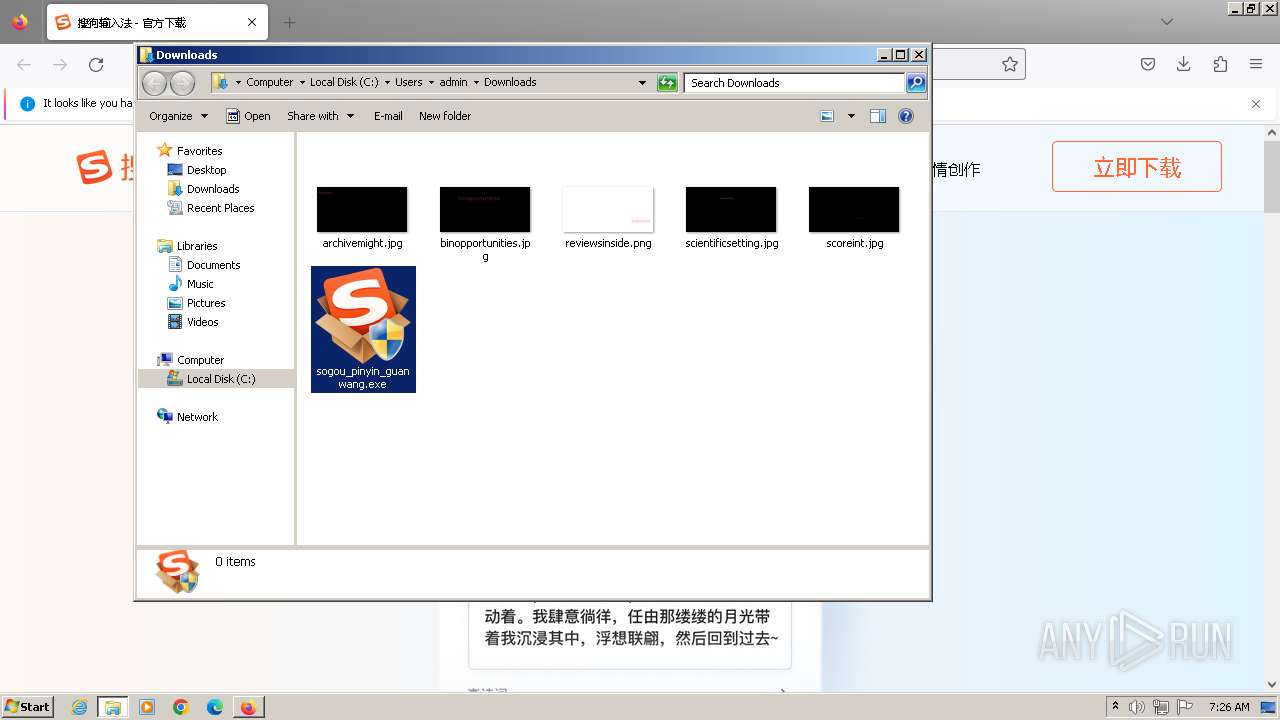Viewport: 1280px width, 720px height.
Task: List all tabs dropdown in Firefox
Action: (x=1167, y=22)
